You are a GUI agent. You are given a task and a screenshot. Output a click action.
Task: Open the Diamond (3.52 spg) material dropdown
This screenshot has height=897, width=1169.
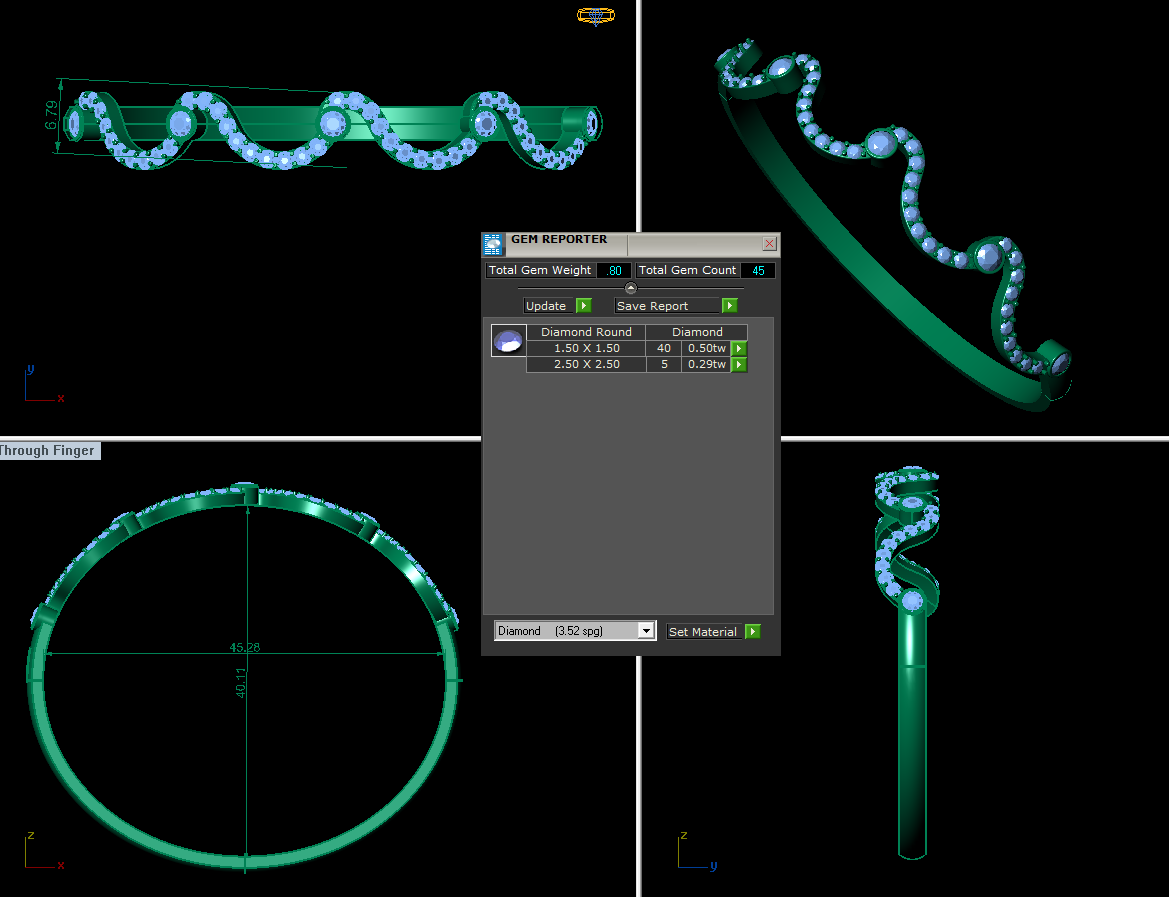(575, 631)
